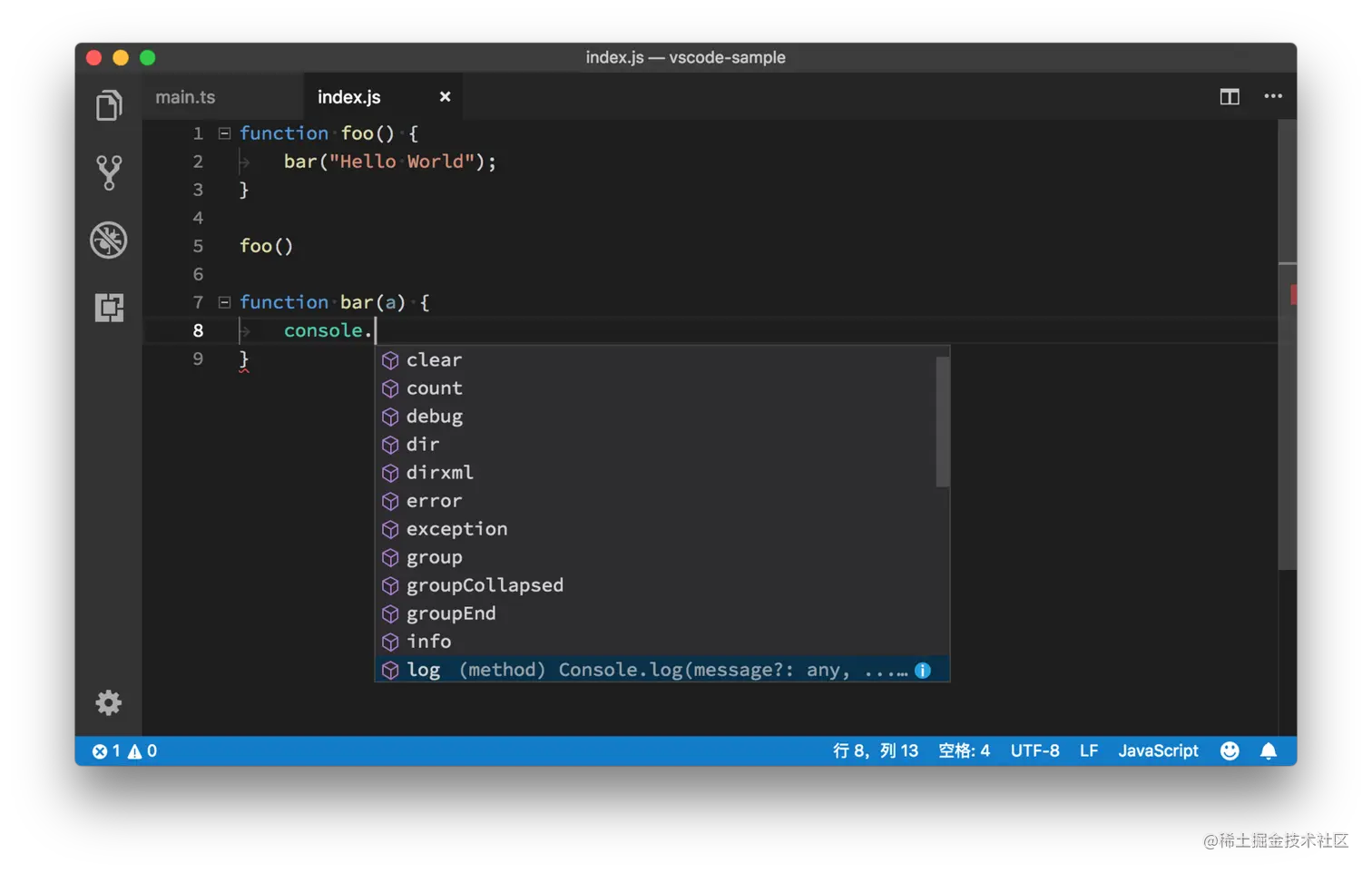The image size is (1372, 873).
Task: Click the bar(a) function name
Action: 357,302
